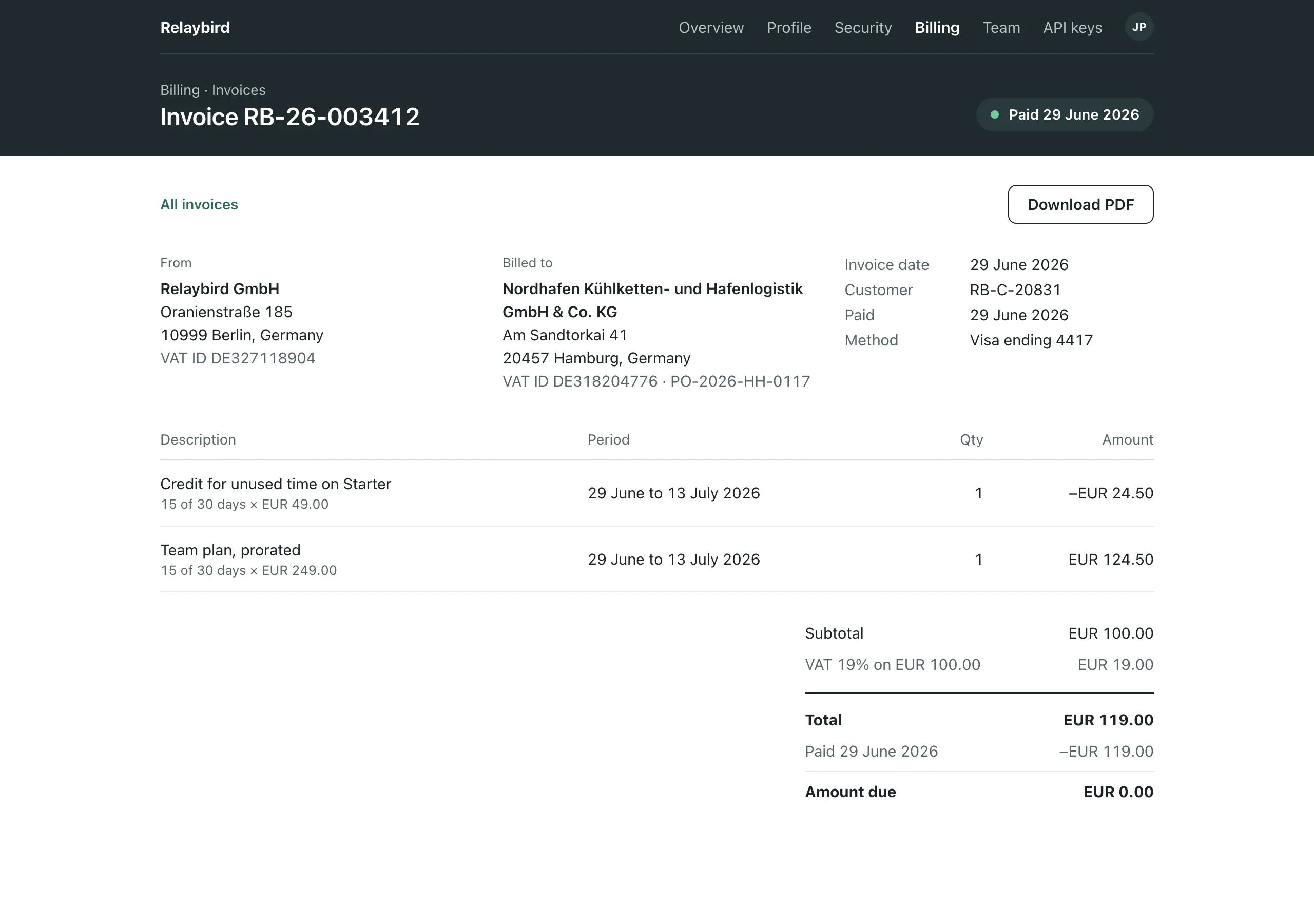
Task: Click the –EUR 24.50 amount
Action: click(x=1111, y=493)
